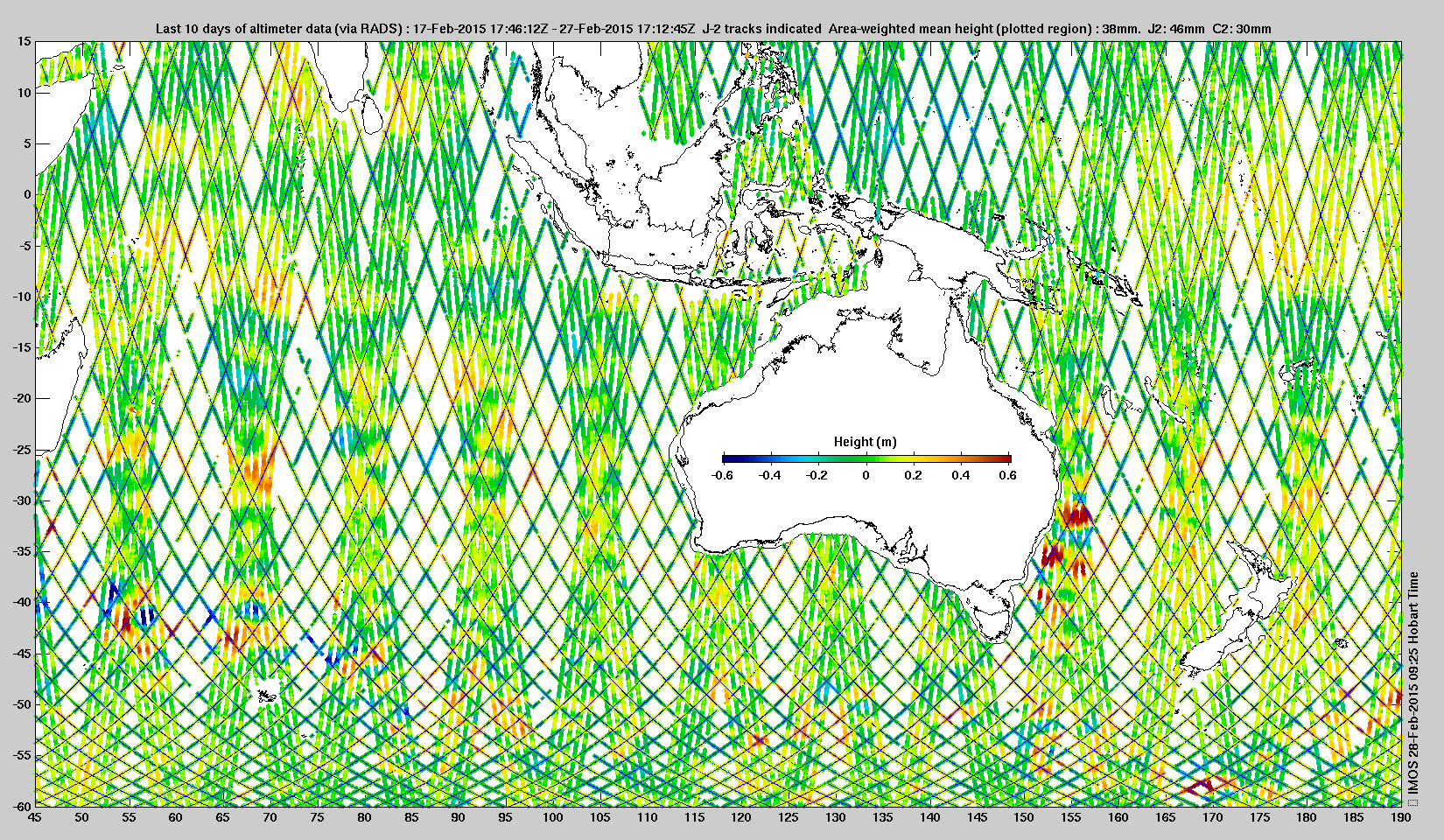Viewport: 1444px width, 840px height.
Task: Click the y-axis latitude tick label 0
Action: point(27,194)
